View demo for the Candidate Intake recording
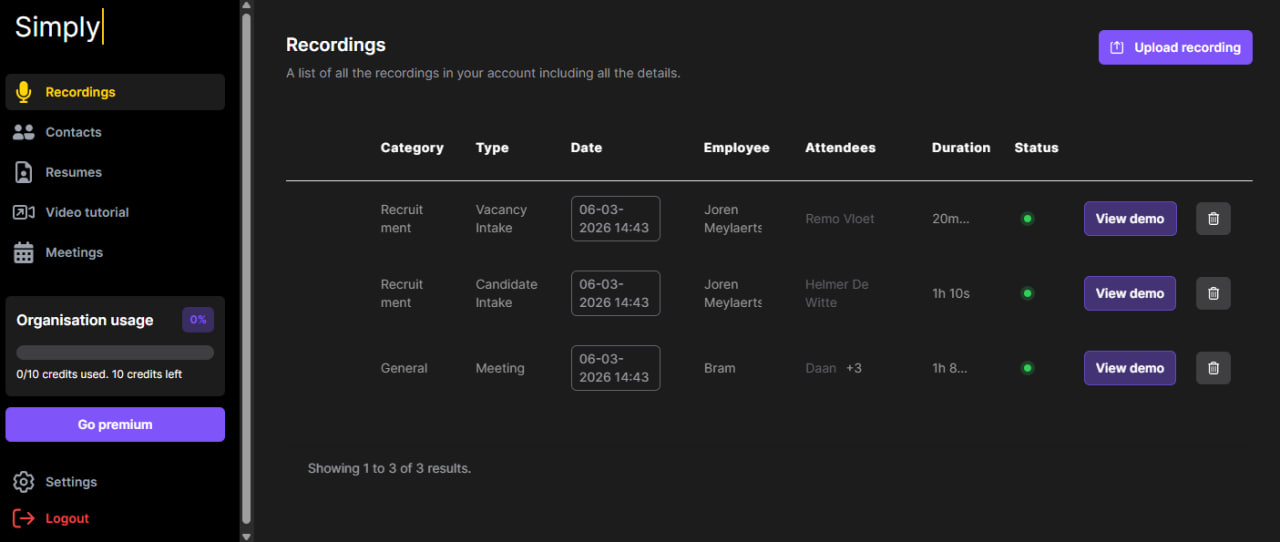Viewport: 1280px width, 542px height. [1129, 293]
